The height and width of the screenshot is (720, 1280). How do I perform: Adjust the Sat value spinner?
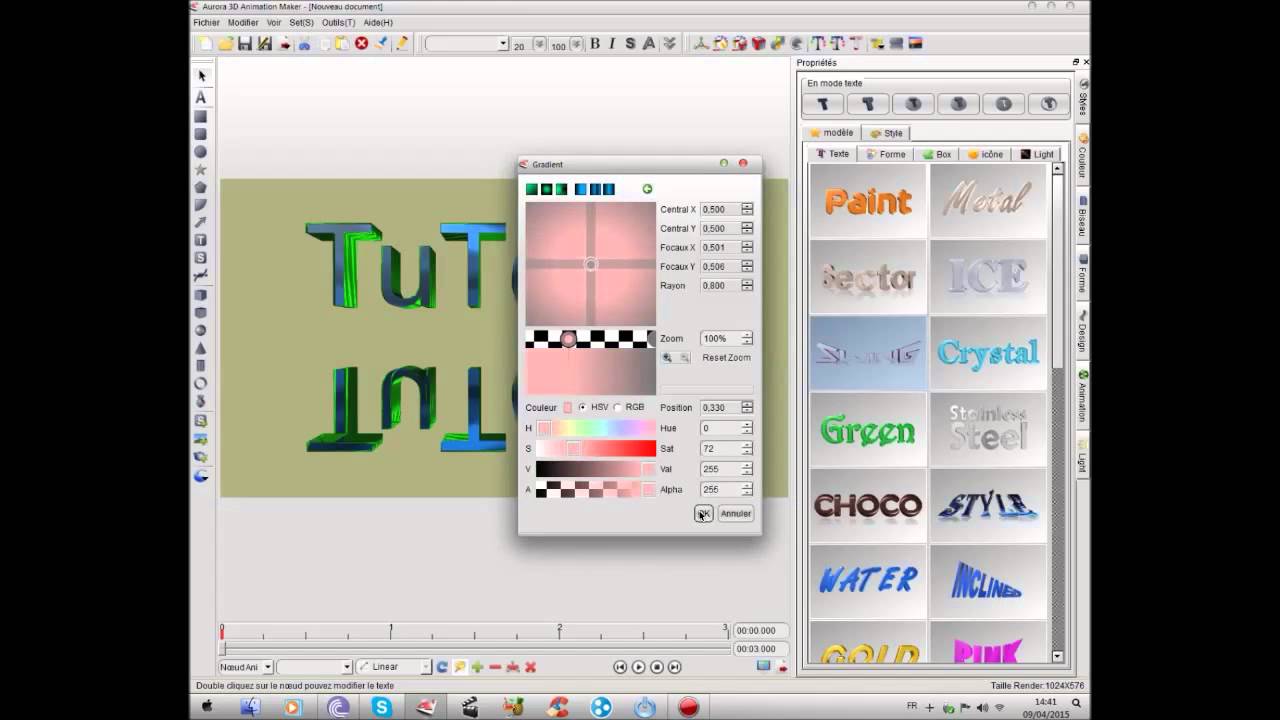pyautogui.click(x=747, y=449)
